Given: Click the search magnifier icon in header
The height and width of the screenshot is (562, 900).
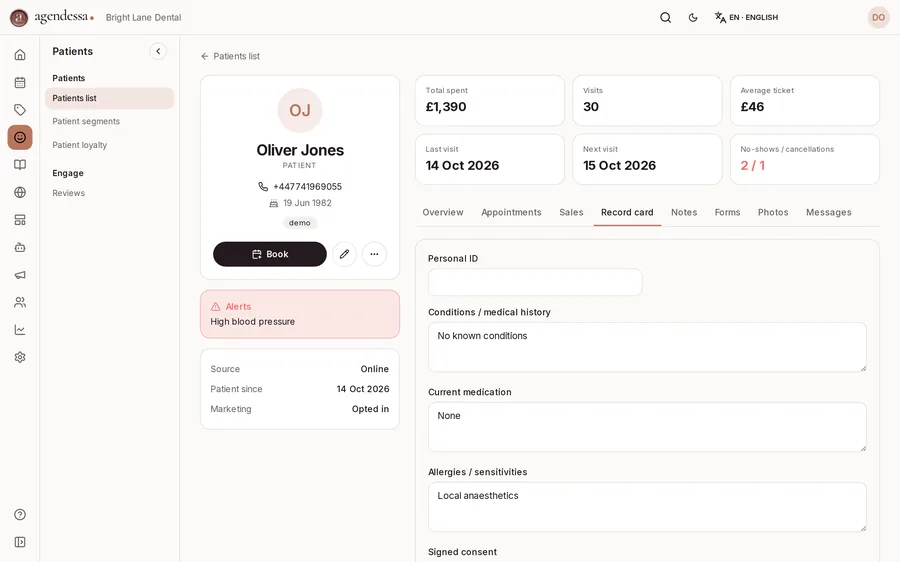Looking at the screenshot, I should coord(665,17).
